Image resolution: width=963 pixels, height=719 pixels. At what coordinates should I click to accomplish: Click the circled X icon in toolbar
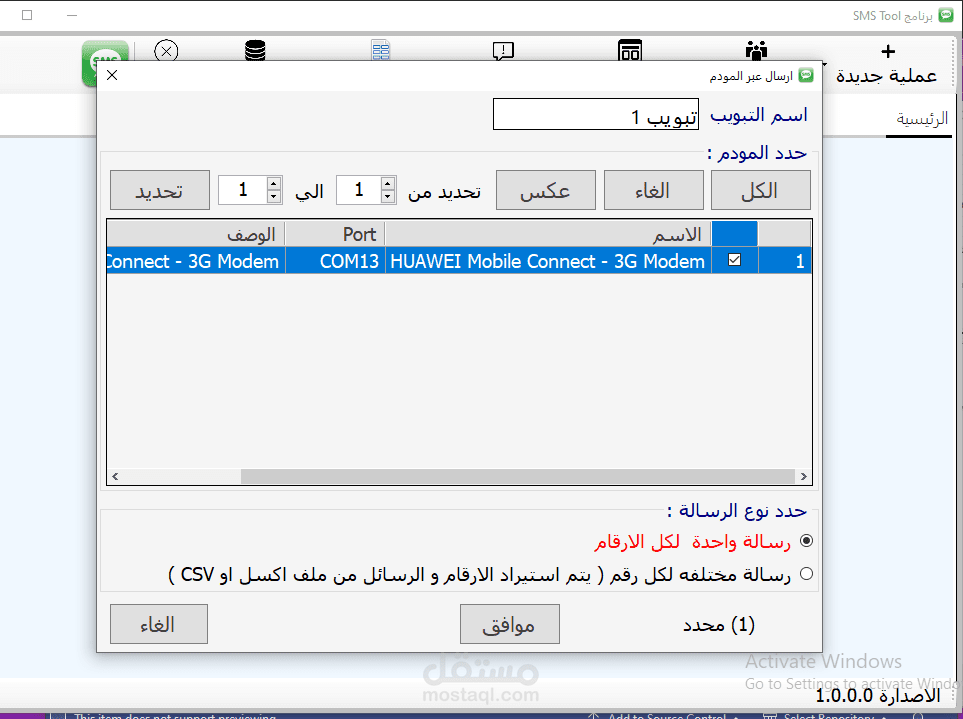[166, 50]
